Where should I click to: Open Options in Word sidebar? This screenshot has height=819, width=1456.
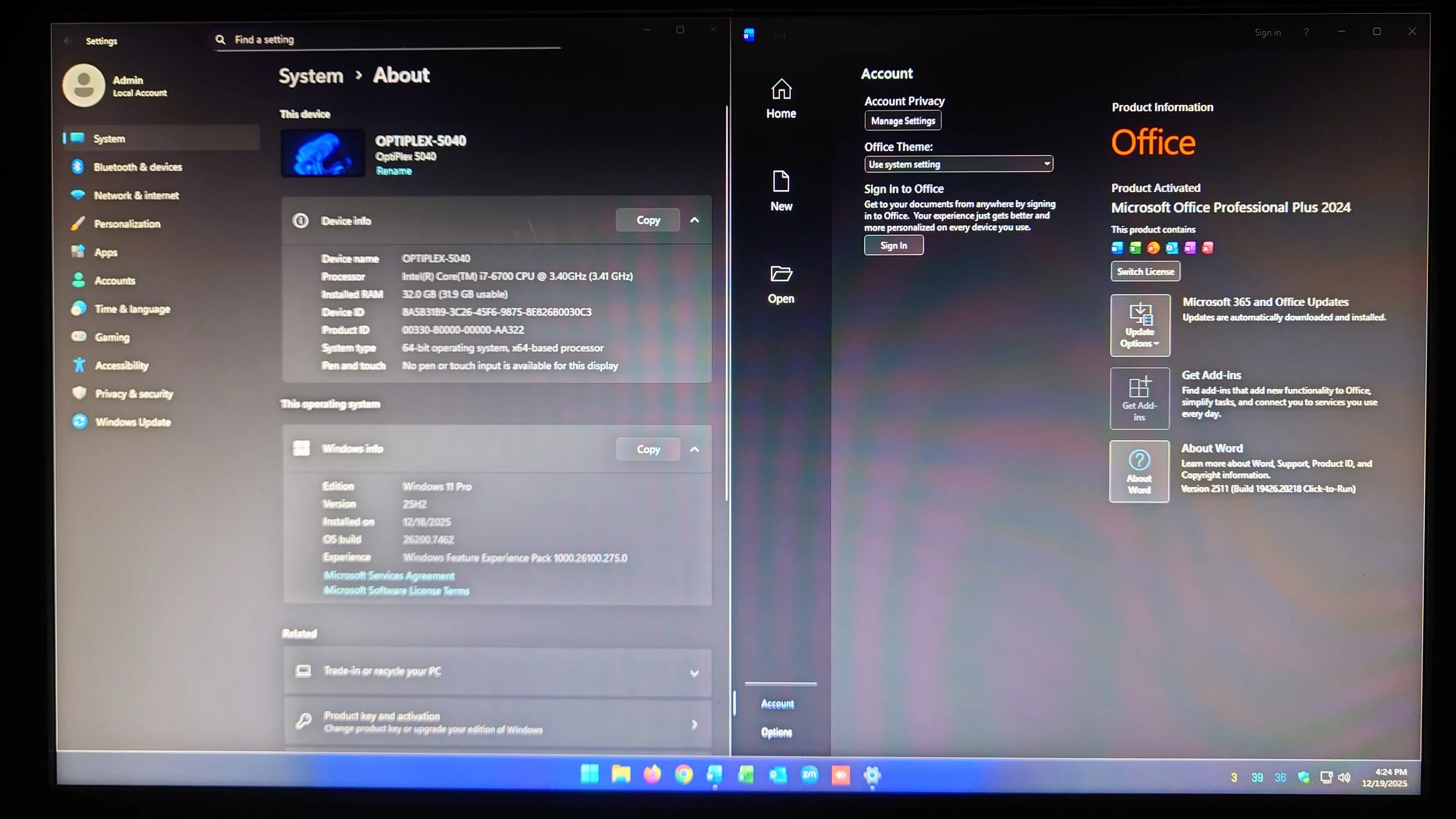[x=776, y=732]
